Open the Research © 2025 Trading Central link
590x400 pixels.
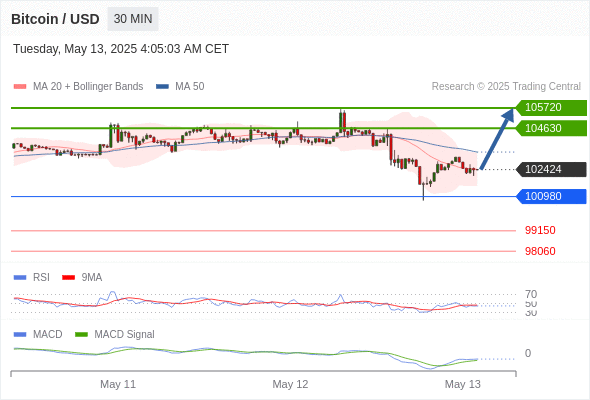pos(506,87)
